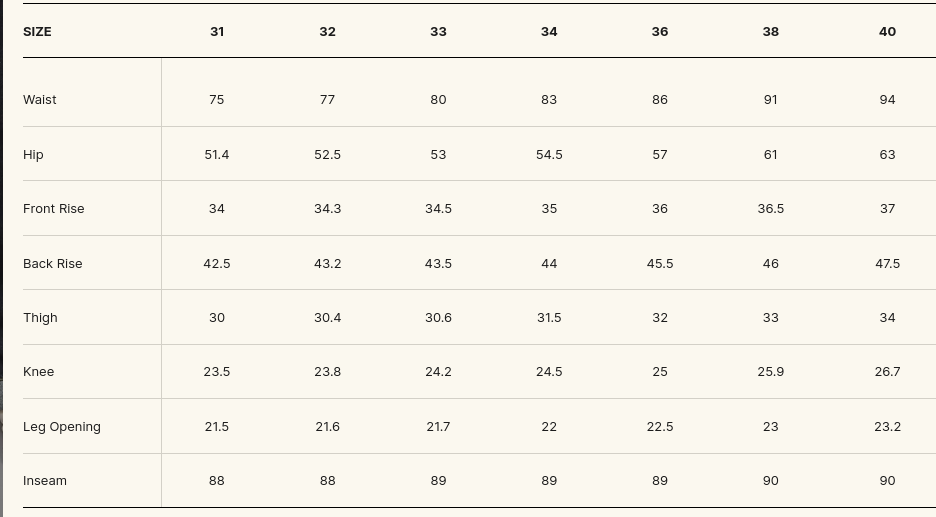This screenshot has width=936, height=517.
Task: Click leg opening value 22.5
Action: [x=660, y=427]
